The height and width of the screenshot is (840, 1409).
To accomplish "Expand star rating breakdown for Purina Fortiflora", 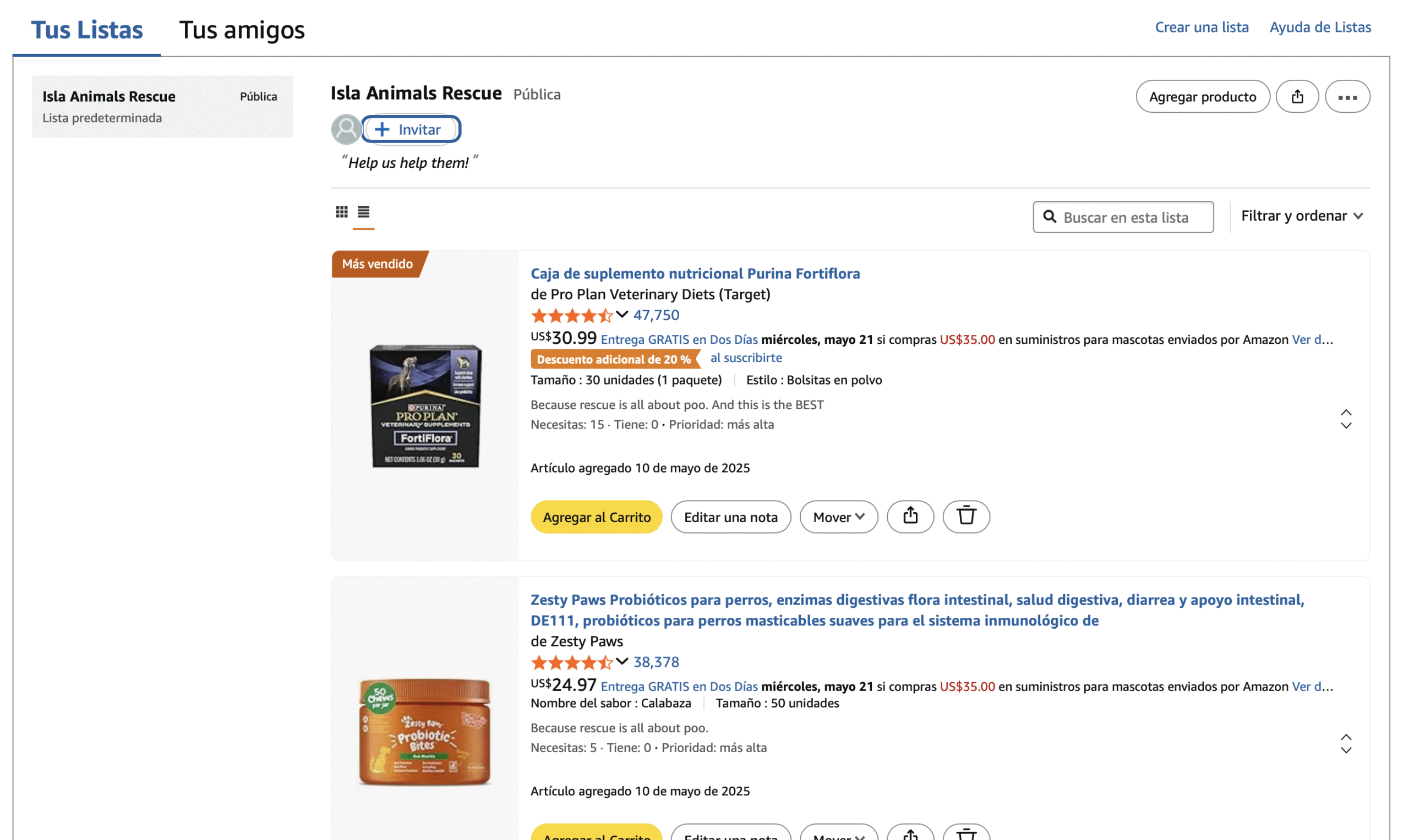I will coord(621,314).
